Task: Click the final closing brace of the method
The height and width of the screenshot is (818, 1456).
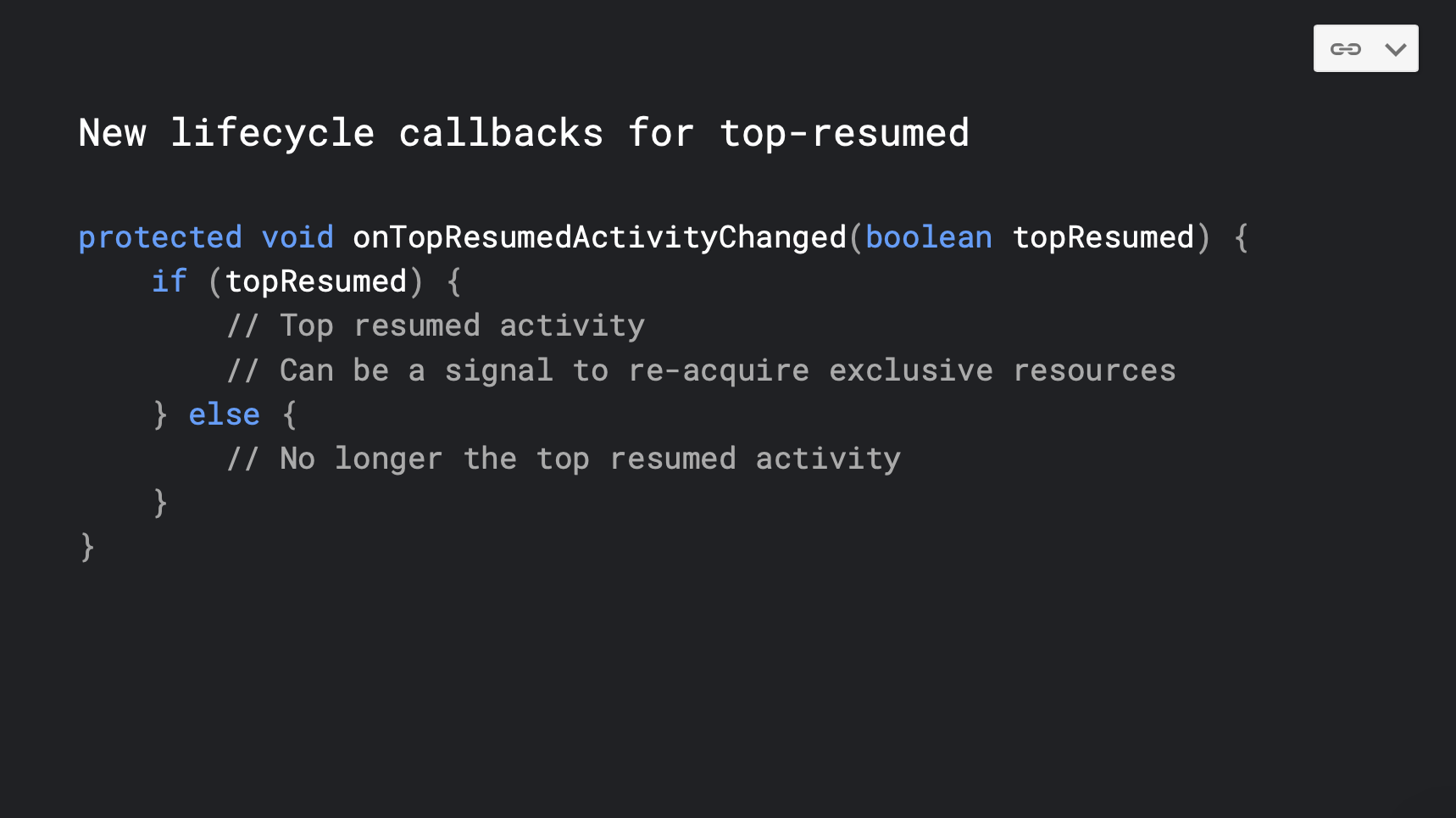Action: coord(87,548)
